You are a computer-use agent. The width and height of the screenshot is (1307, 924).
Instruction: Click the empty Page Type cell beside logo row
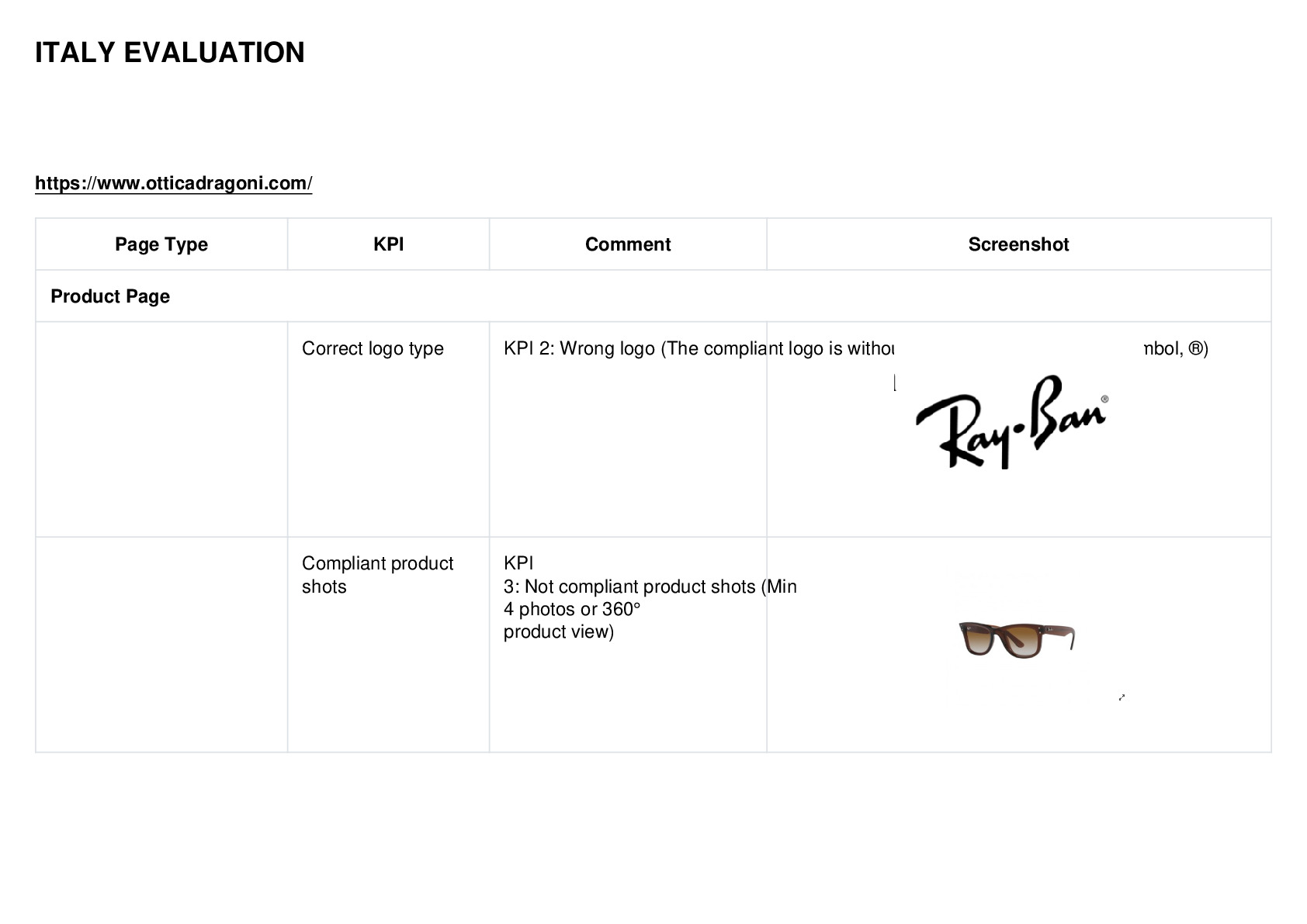point(161,429)
